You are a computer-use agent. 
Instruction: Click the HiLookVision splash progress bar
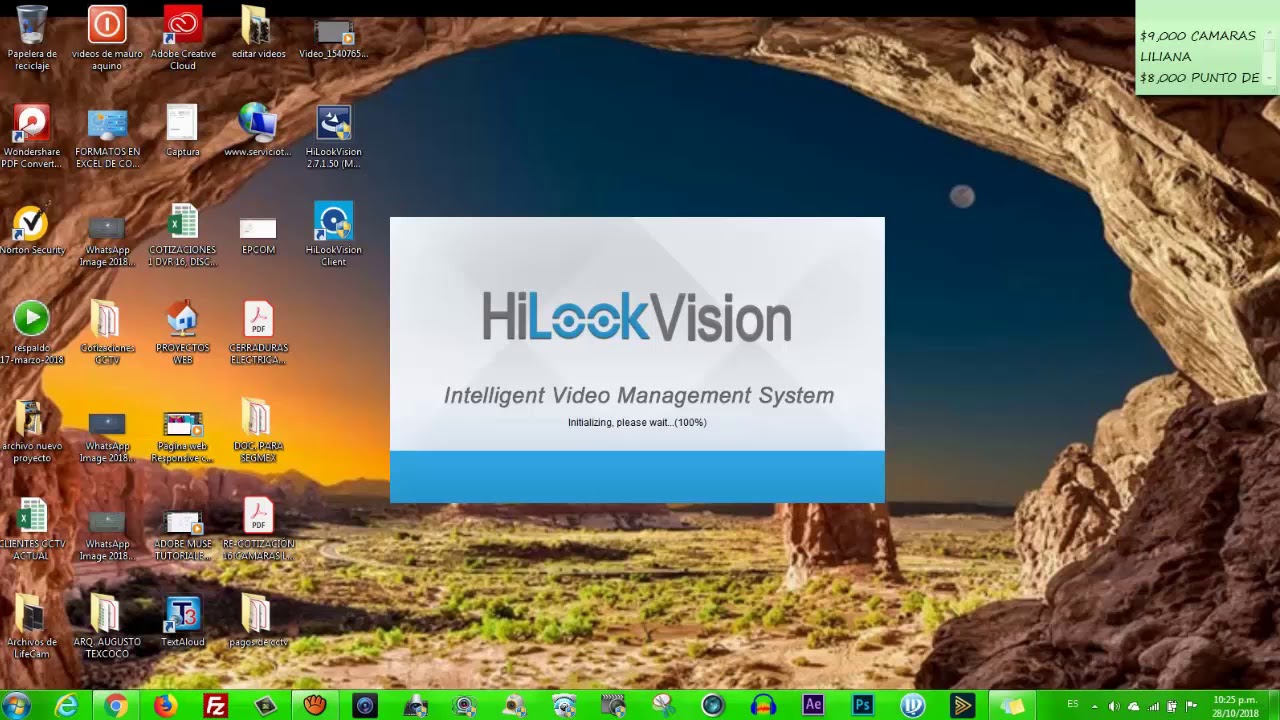[x=637, y=476]
